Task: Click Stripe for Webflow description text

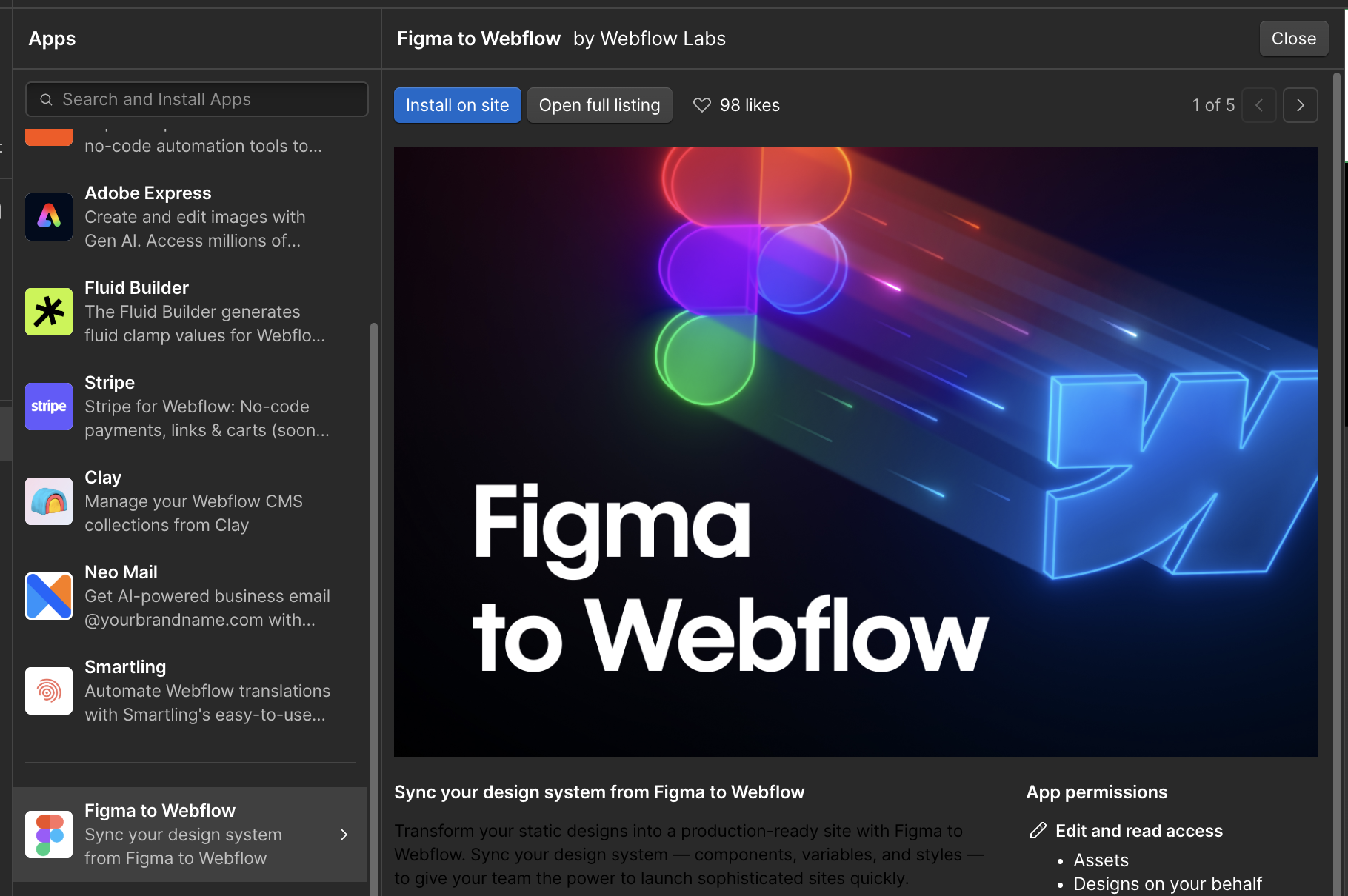Action: [207, 418]
